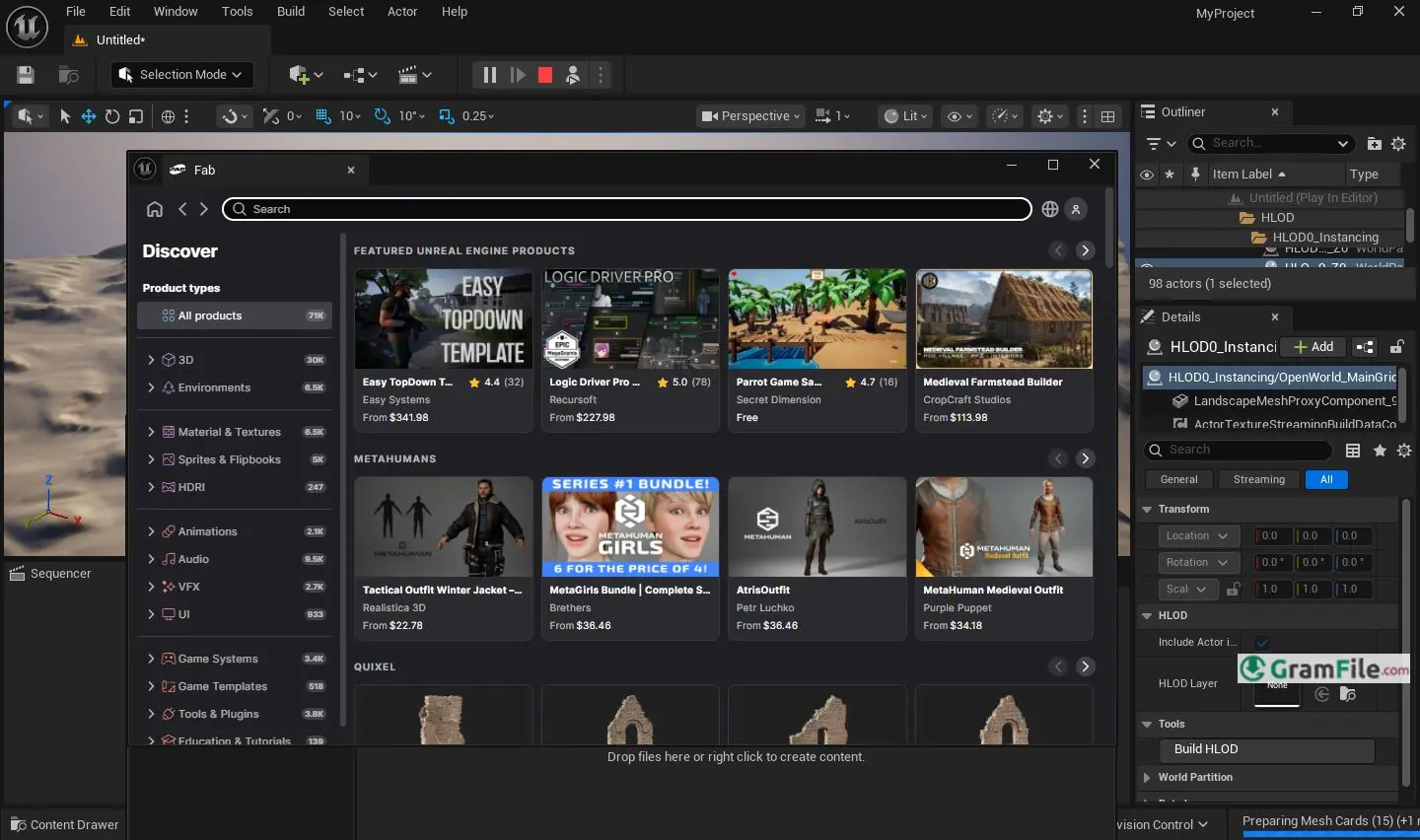Screen dimensions: 1420x840
Task: Click the Eject from player icon
Action: 573,75
